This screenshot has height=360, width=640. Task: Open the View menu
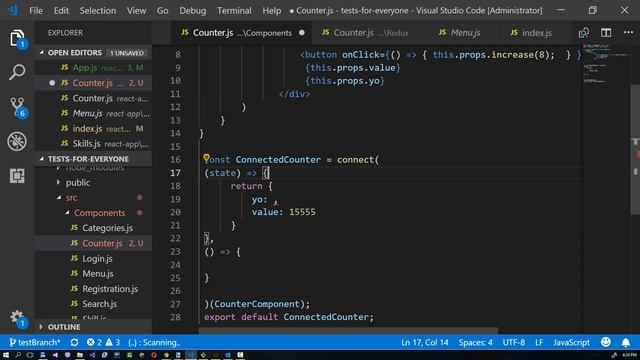136,11
